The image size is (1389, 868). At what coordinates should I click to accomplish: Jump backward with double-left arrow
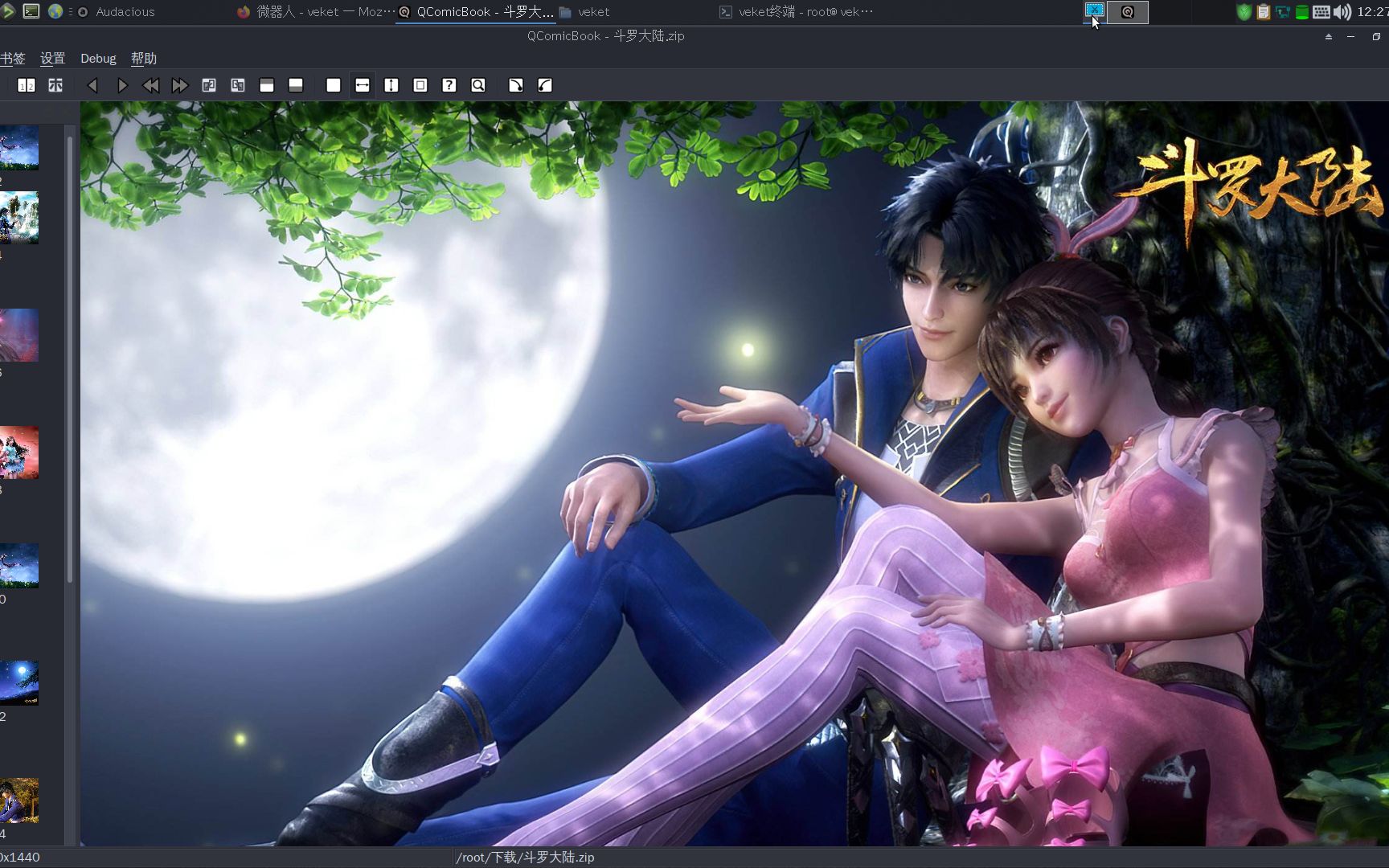(150, 85)
